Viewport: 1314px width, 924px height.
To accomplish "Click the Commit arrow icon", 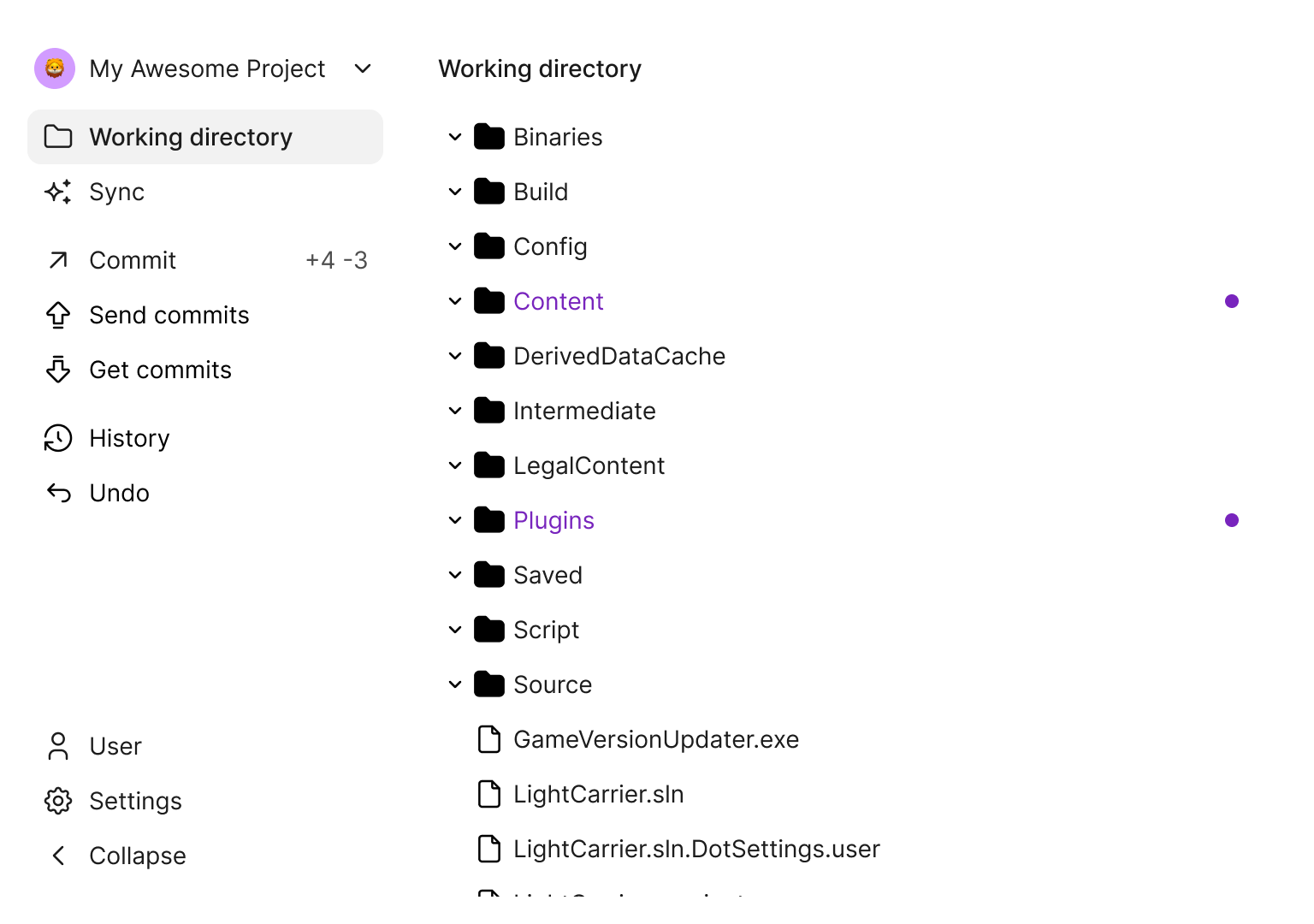I will [58, 260].
